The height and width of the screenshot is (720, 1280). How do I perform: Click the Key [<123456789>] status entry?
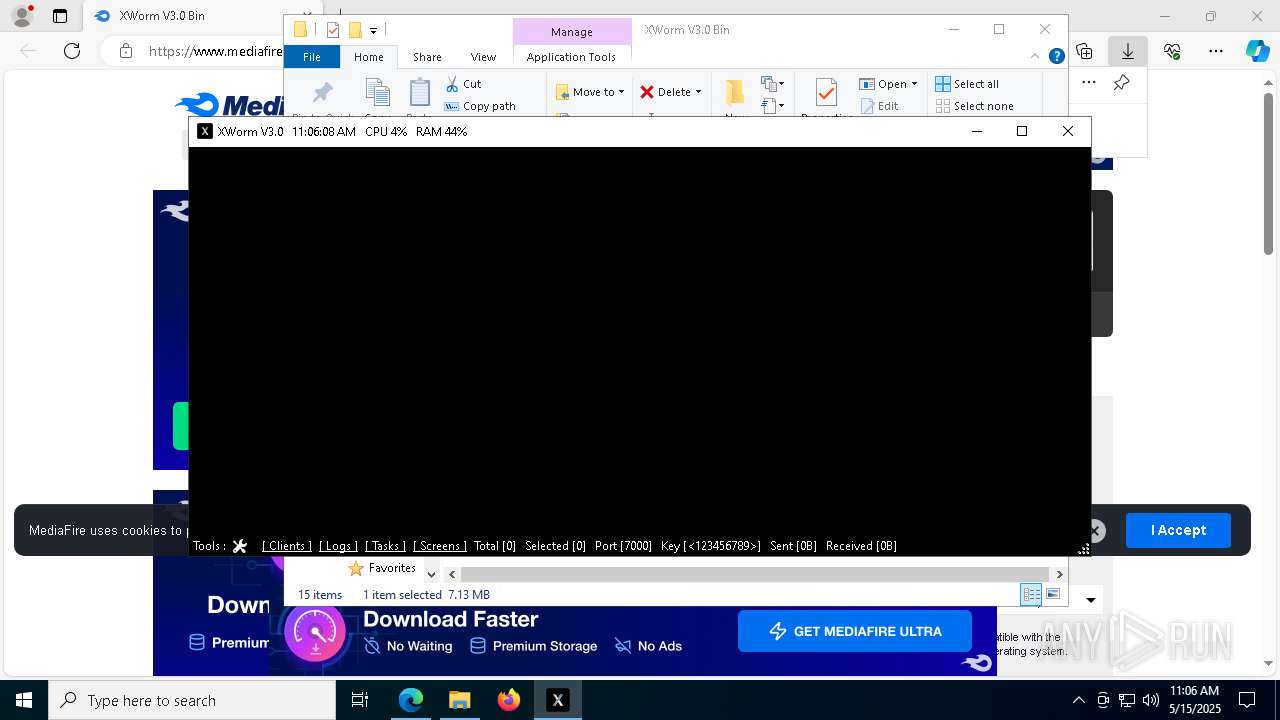click(710, 546)
